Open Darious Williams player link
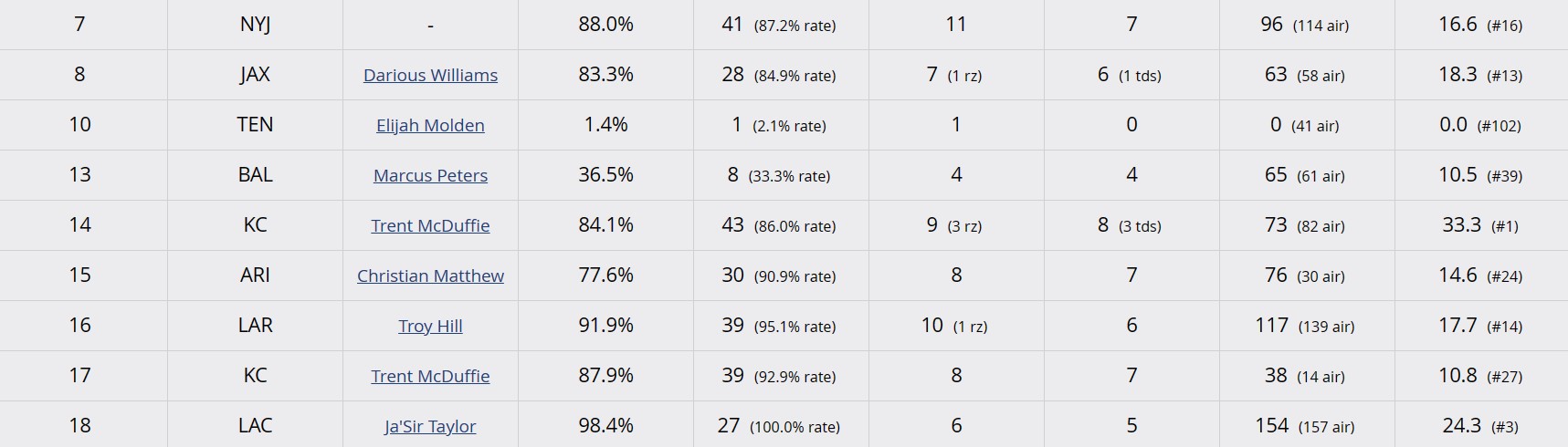This screenshot has height=447, width=1568. [430, 76]
